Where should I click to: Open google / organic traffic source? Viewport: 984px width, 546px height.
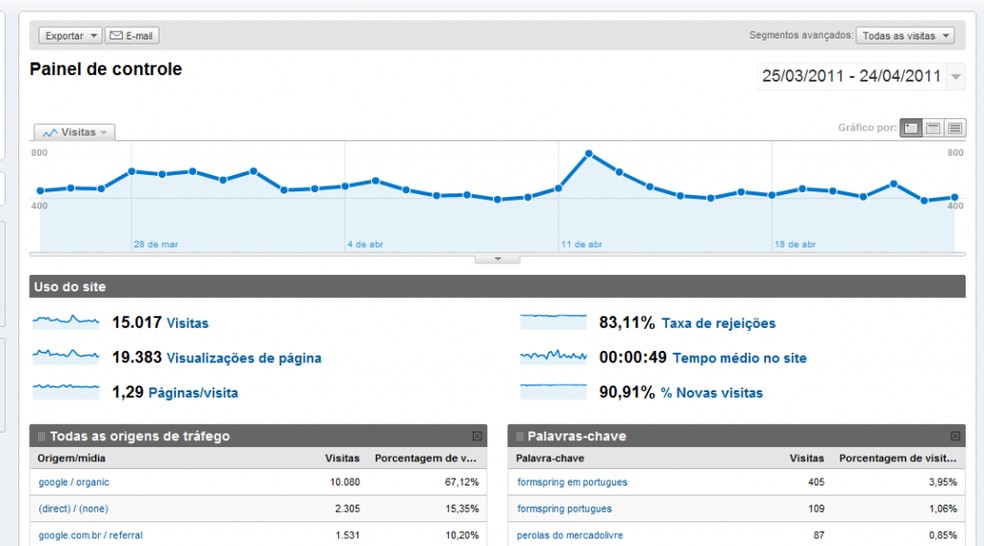73,483
